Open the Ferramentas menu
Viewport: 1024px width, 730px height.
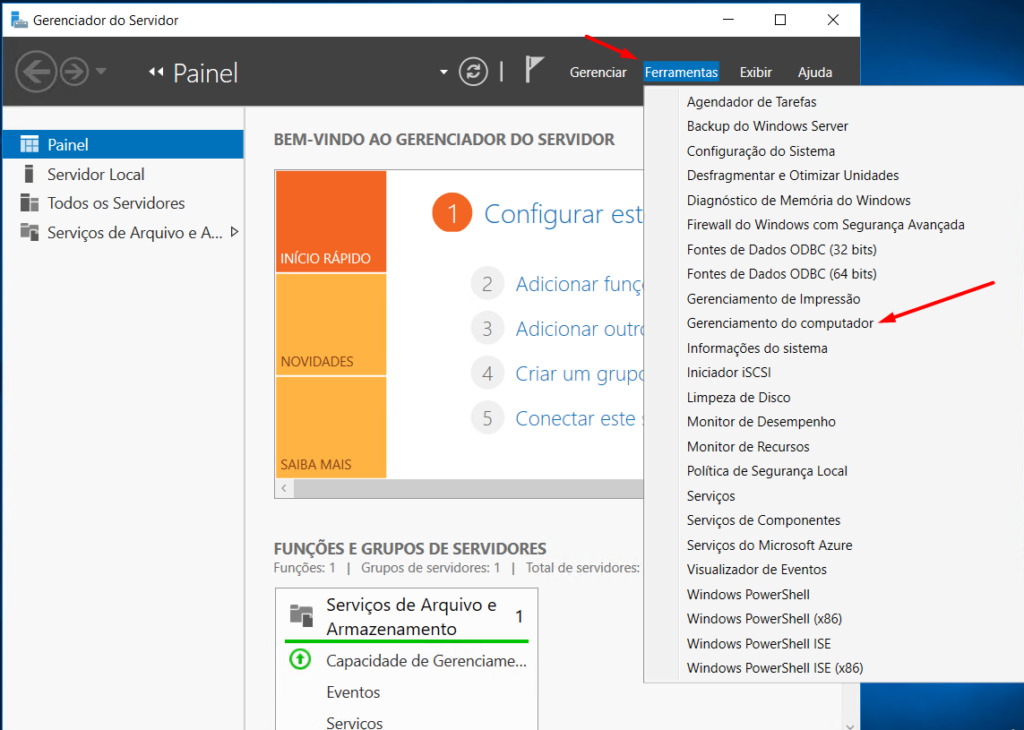point(681,72)
